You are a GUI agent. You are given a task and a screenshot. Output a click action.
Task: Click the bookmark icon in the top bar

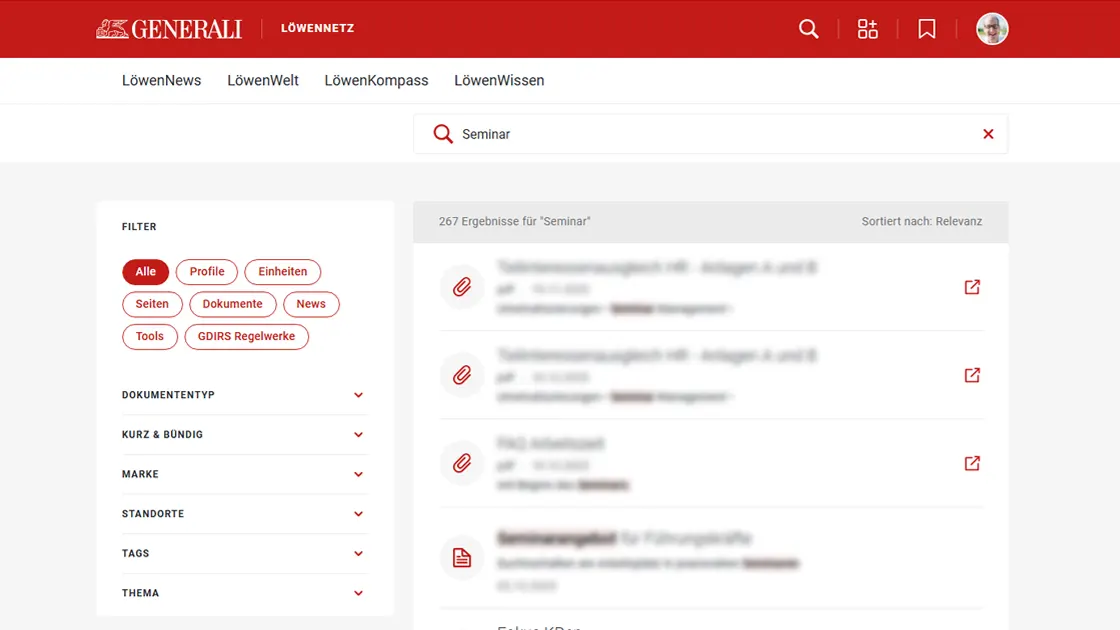[x=926, y=29]
